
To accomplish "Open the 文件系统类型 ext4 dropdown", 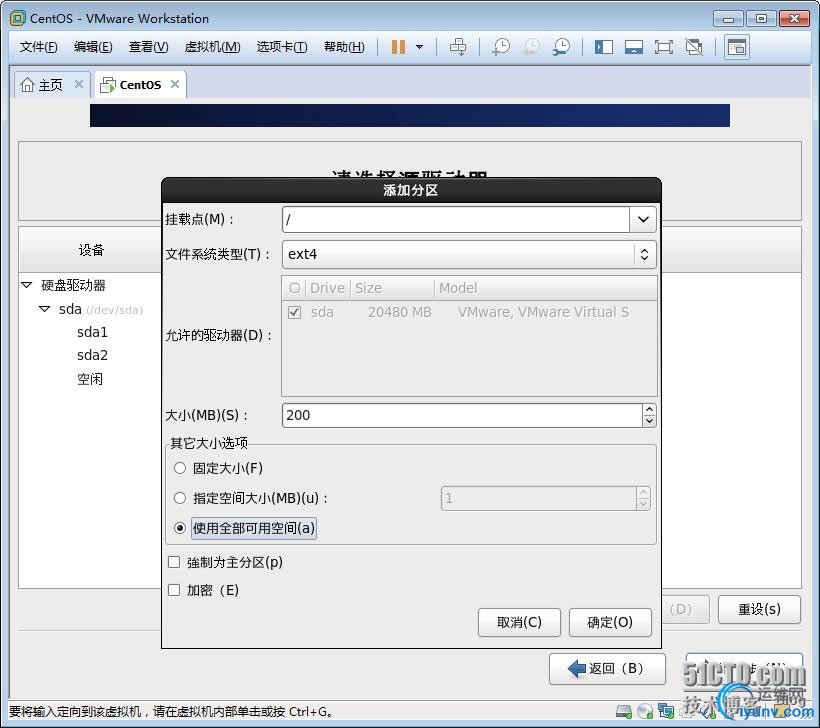I will coord(469,254).
